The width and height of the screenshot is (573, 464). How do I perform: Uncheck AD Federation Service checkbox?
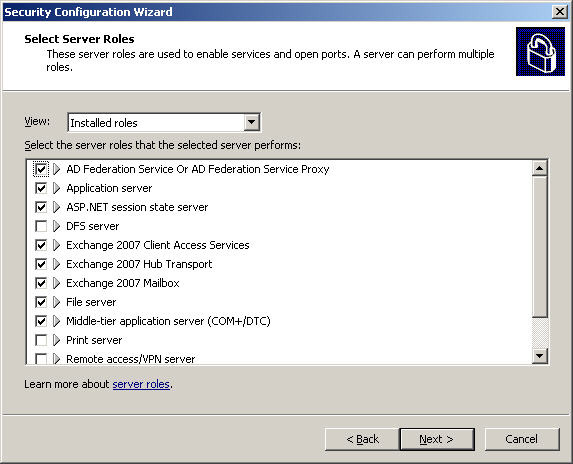(x=41, y=169)
